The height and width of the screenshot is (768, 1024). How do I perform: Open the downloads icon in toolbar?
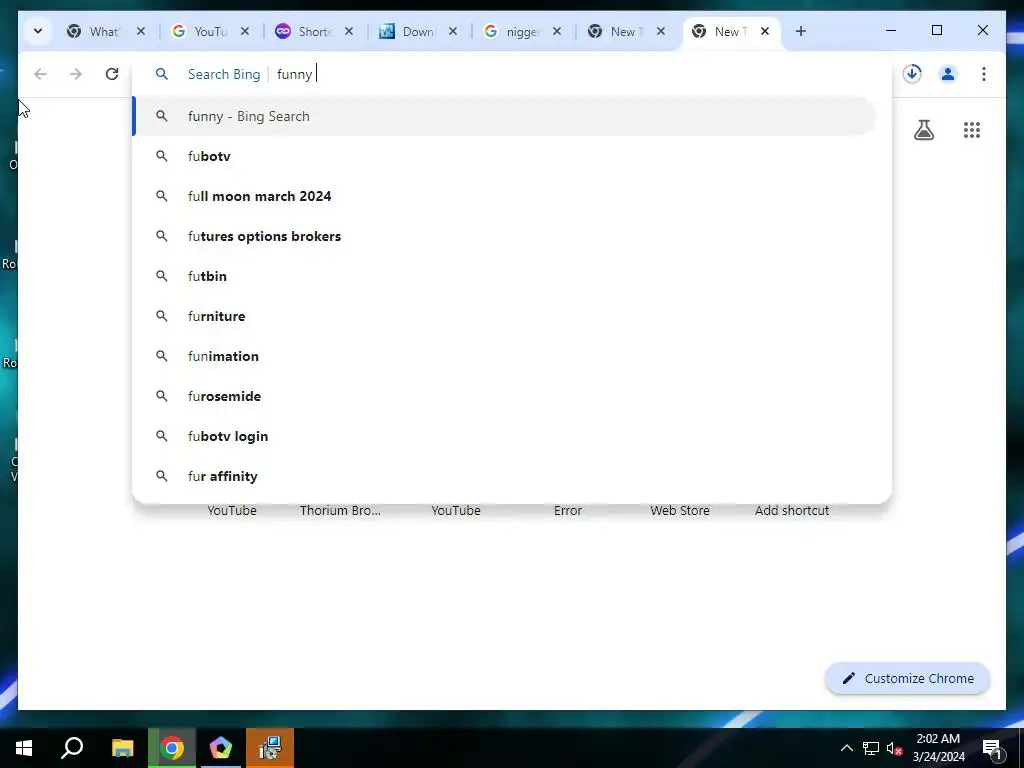(x=912, y=74)
